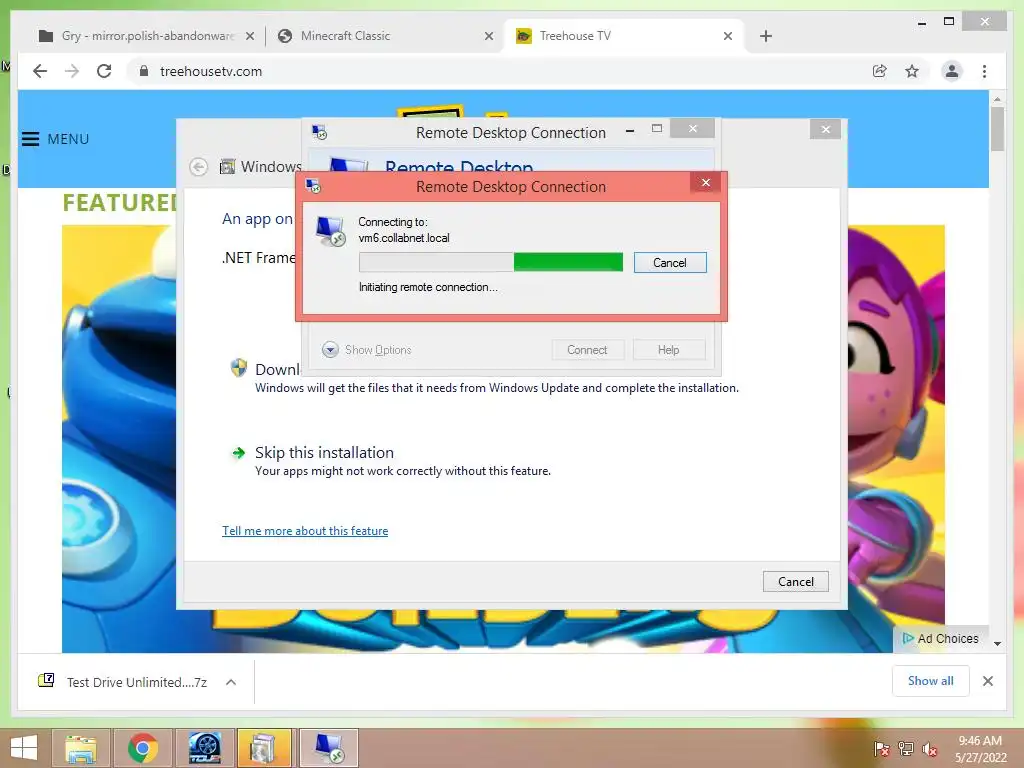1024x768 pixels.
Task: Click Show all downloads
Action: (931, 681)
